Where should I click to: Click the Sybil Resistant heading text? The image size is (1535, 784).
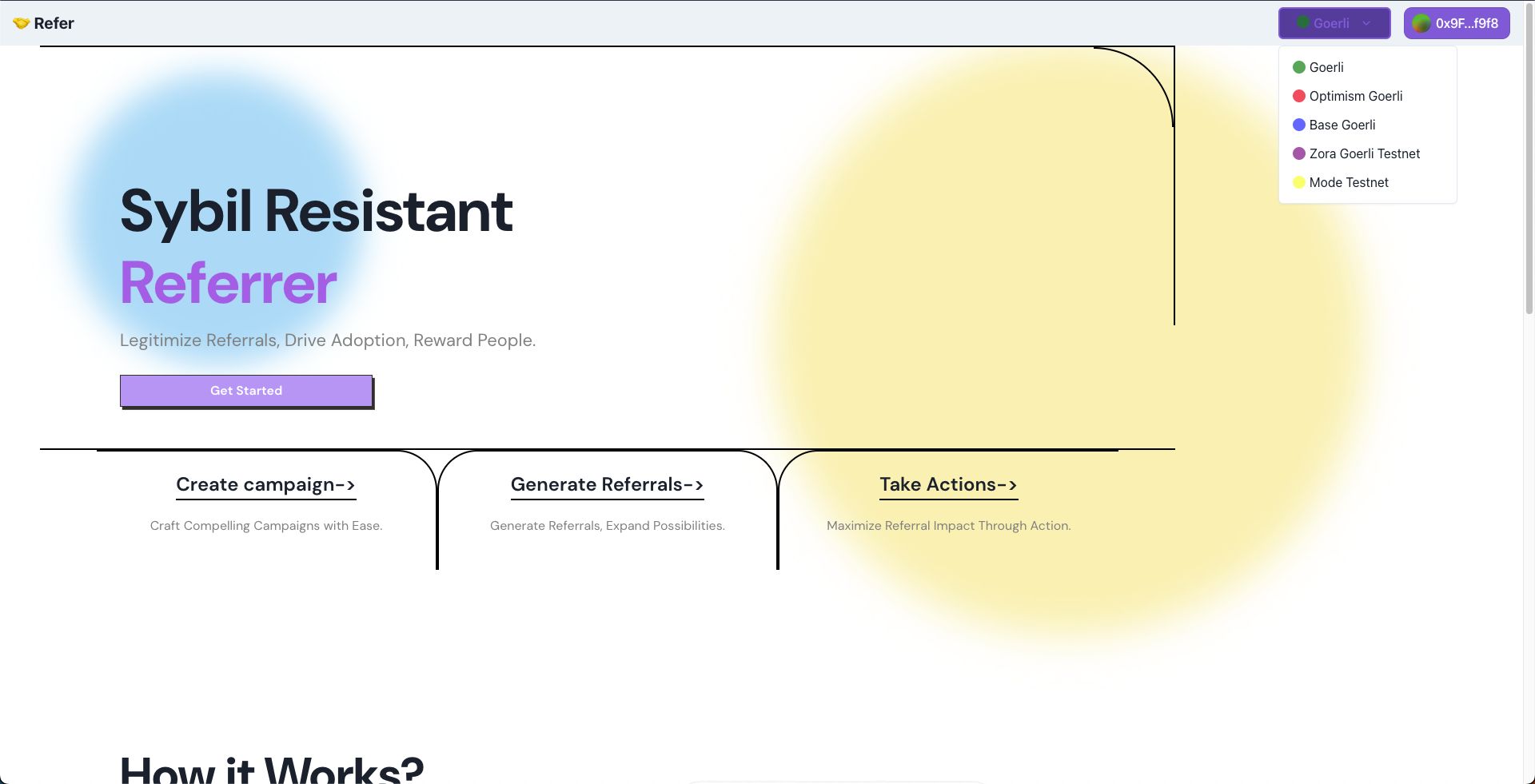[317, 212]
